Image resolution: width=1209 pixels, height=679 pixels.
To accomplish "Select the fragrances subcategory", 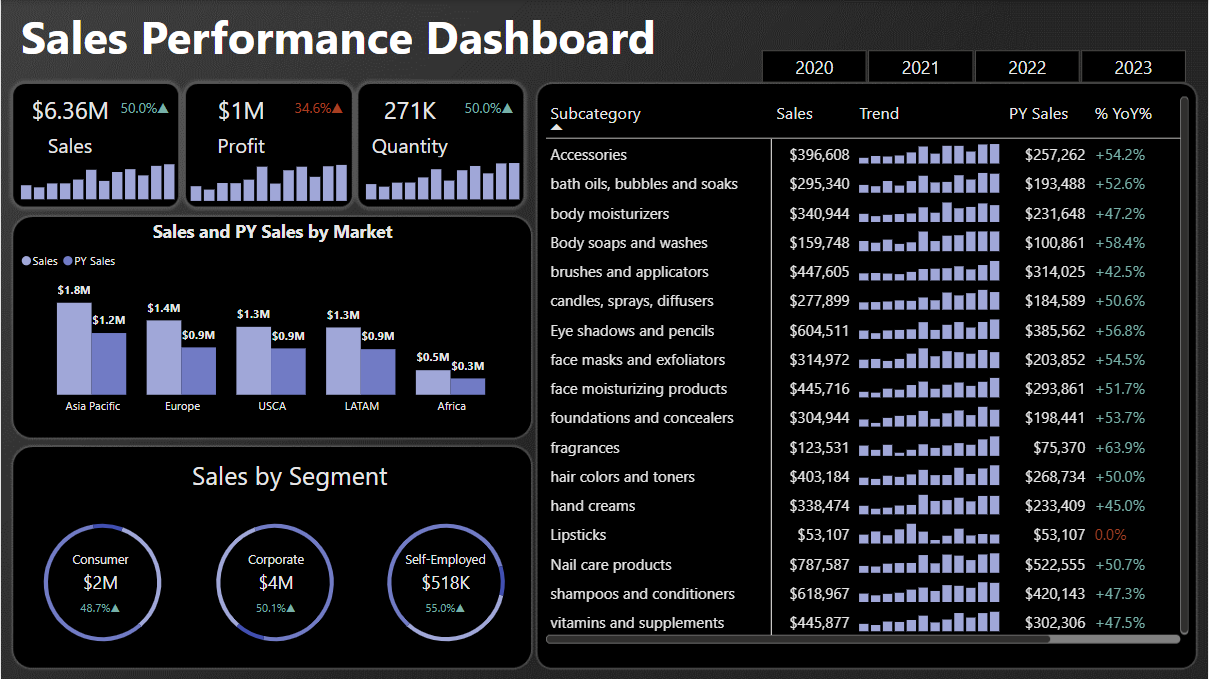I will coord(585,448).
